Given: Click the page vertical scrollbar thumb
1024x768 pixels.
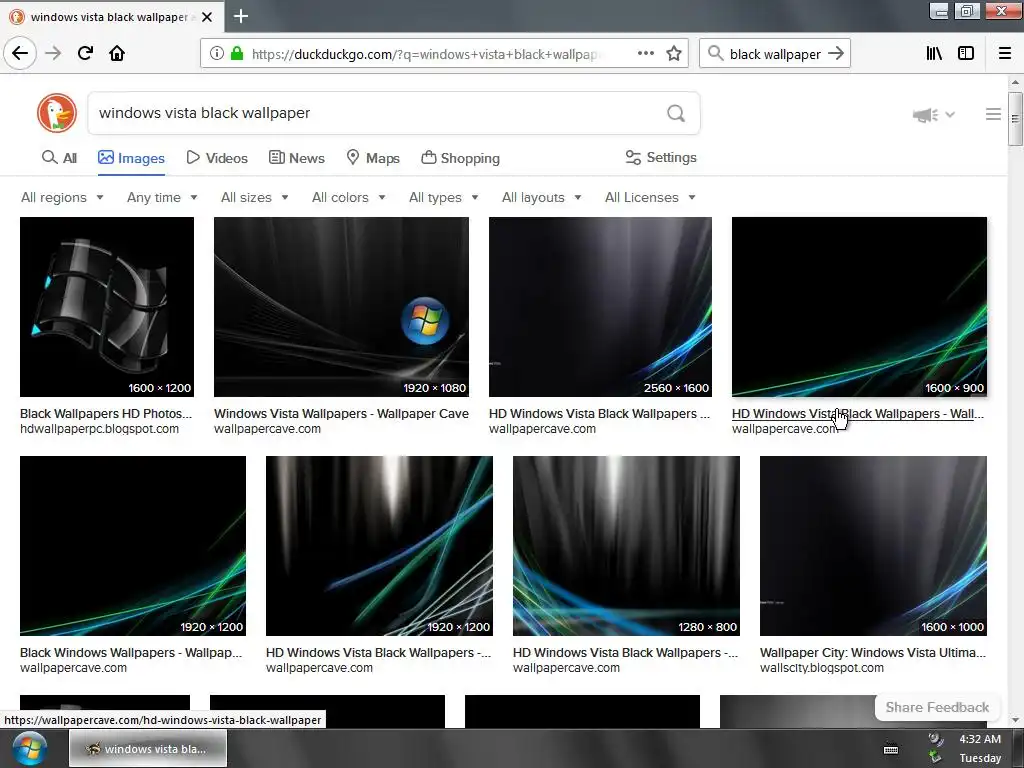Looking at the screenshot, I should click(x=1015, y=119).
